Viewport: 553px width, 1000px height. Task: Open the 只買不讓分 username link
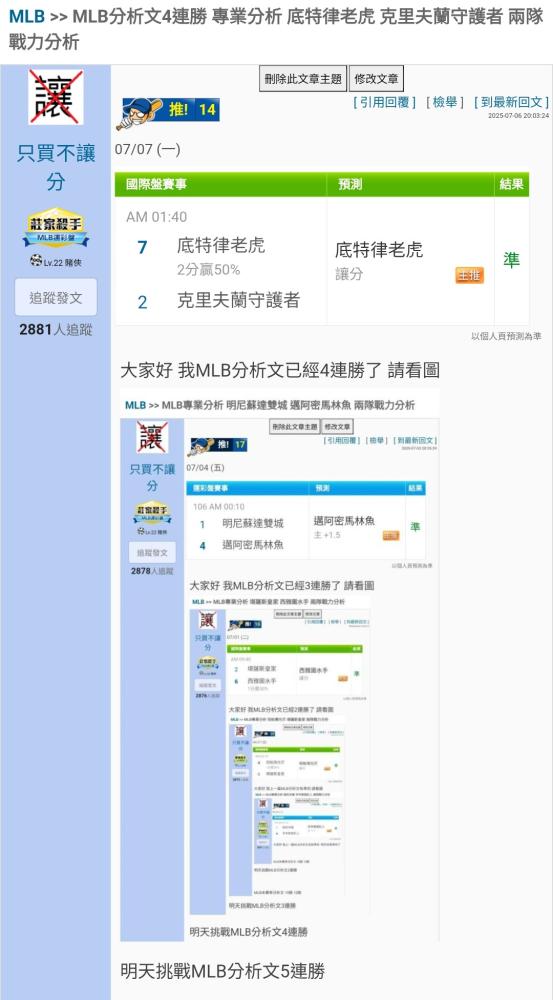point(55,168)
